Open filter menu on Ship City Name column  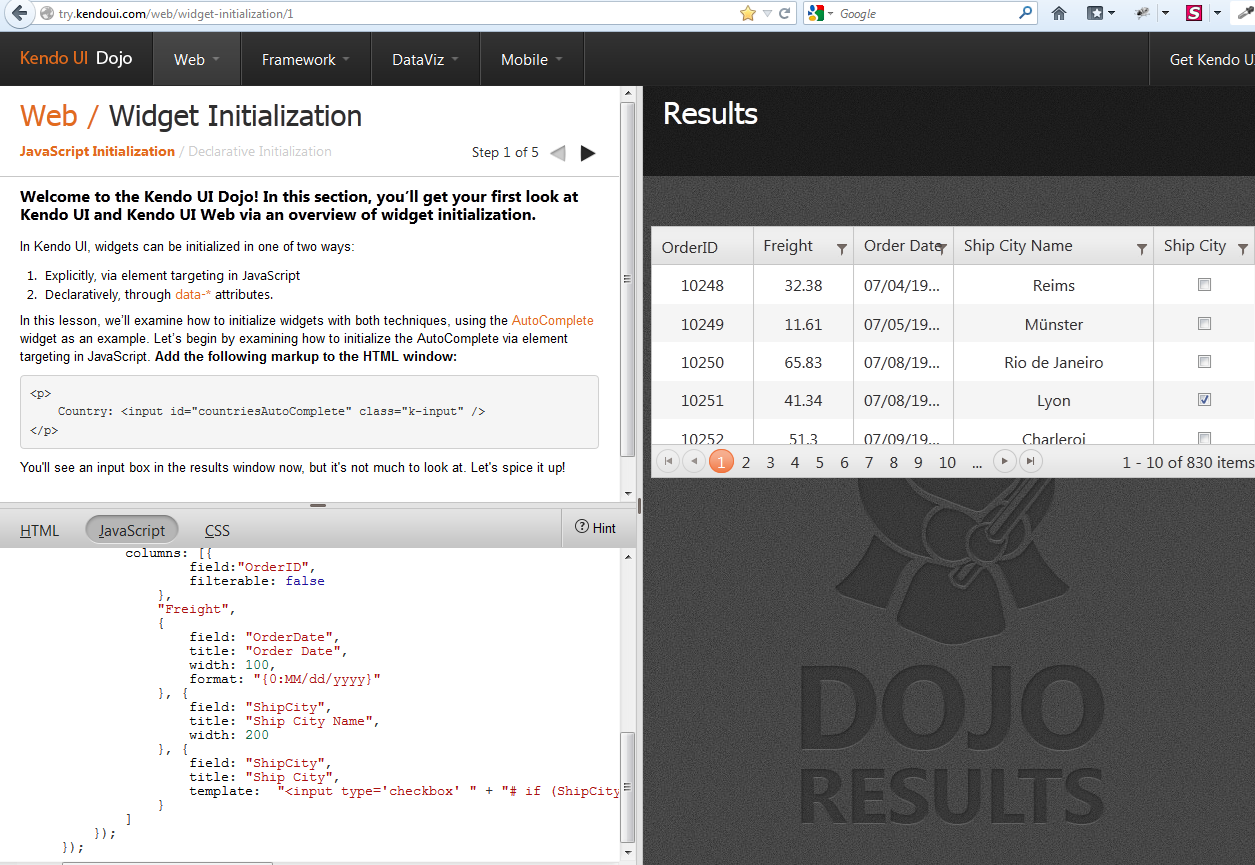point(1144,246)
